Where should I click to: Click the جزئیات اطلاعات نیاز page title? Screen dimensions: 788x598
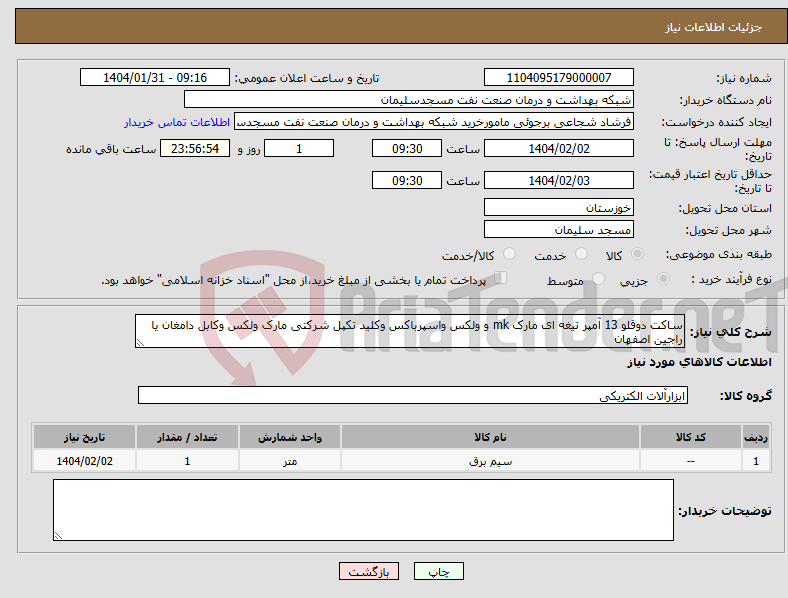pos(714,27)
